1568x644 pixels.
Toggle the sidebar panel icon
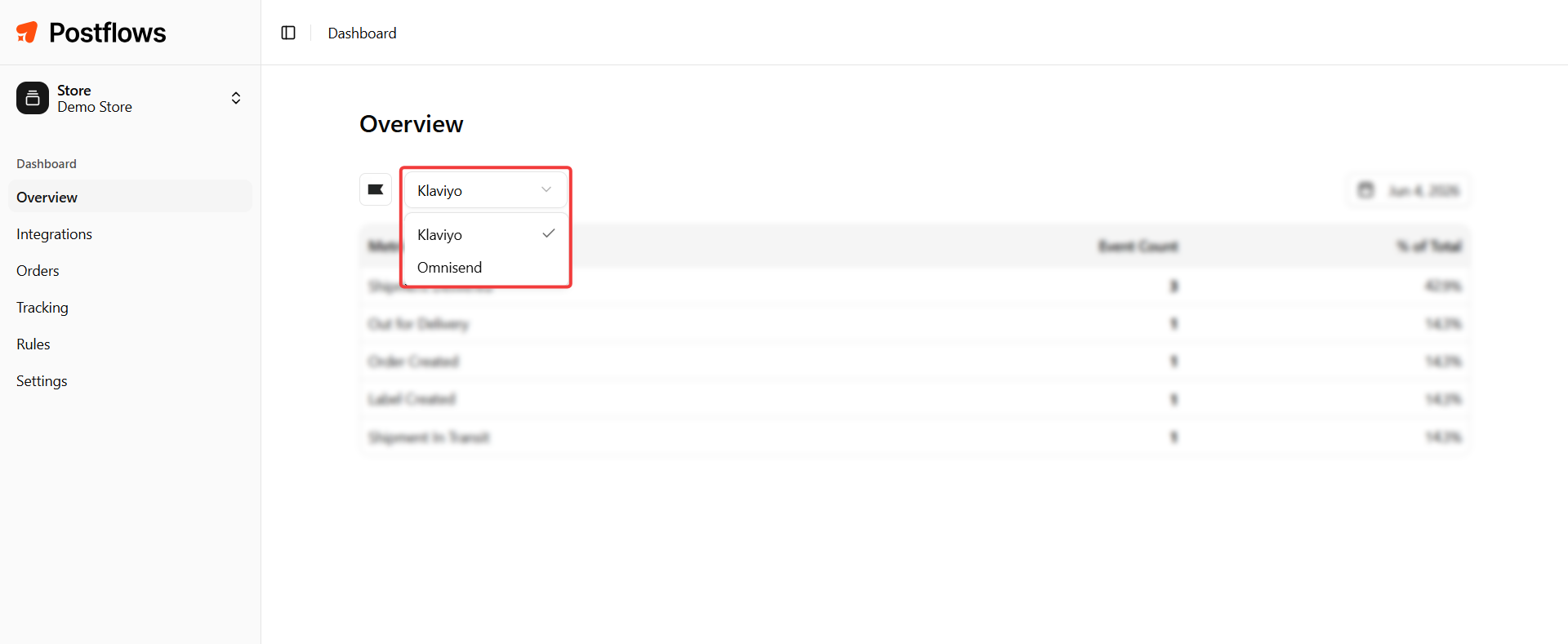point(288,33)
